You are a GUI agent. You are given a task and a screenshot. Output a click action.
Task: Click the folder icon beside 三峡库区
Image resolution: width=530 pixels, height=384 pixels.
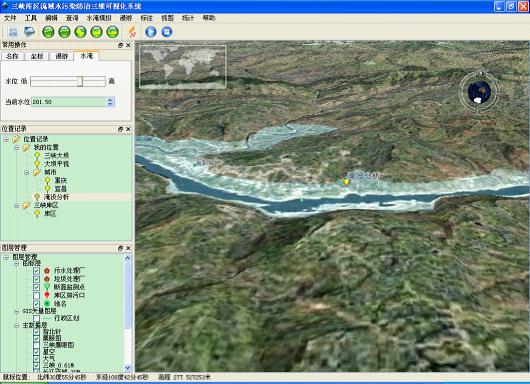pyautogui.click(x=26, y=205)
